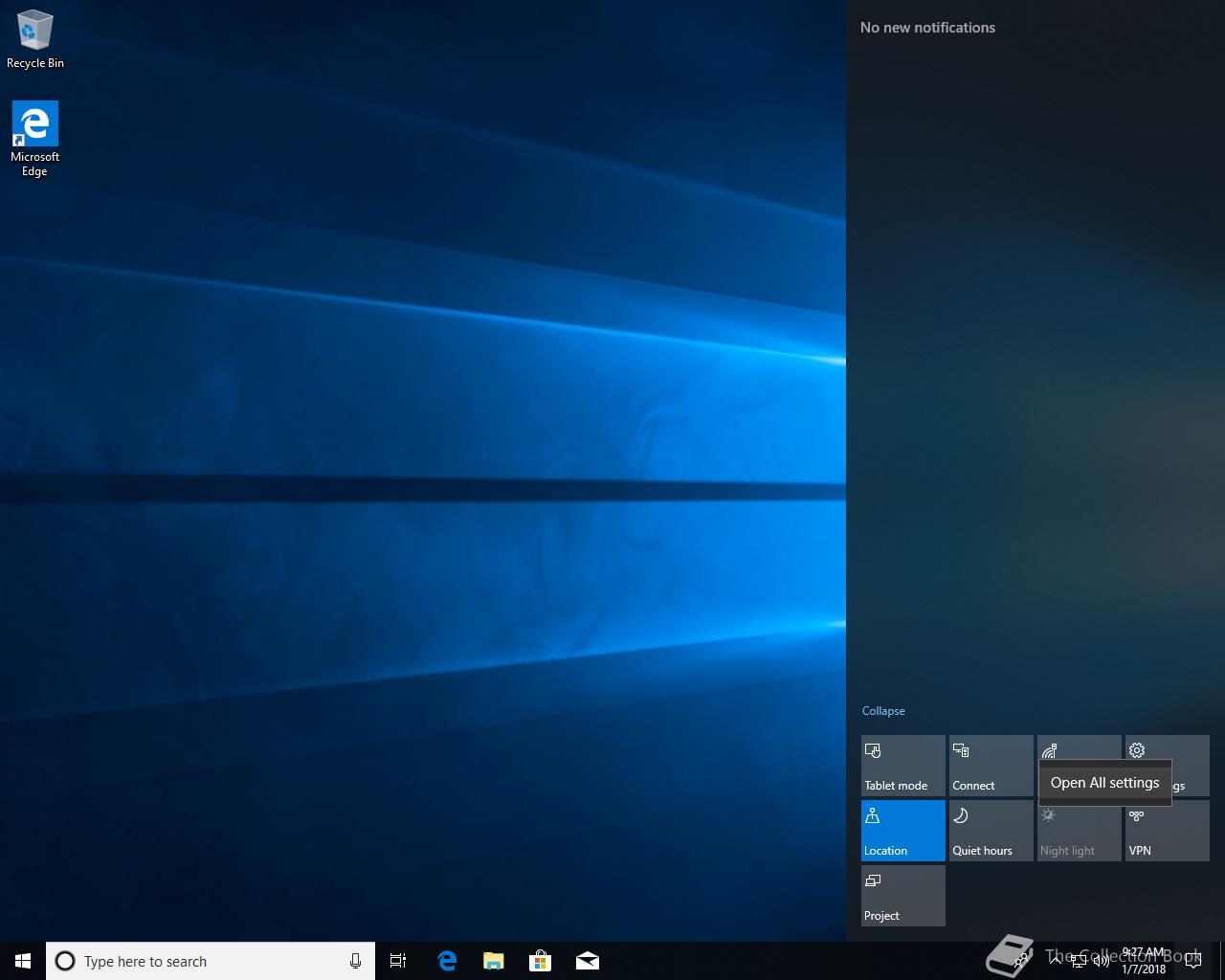
Task: Open Task View from the taskbar
Action: click(398, 961)
